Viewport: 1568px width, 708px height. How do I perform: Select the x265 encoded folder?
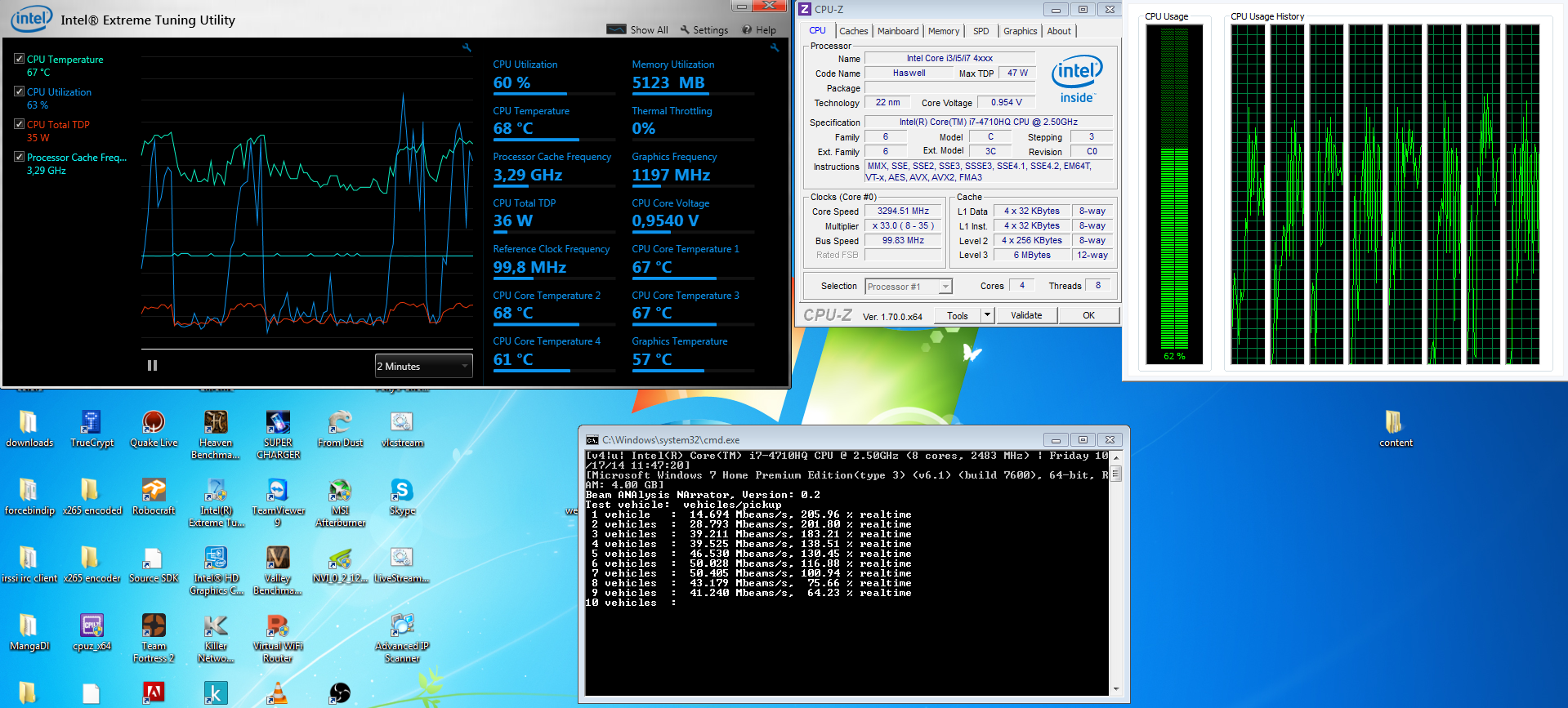(92, 497)
